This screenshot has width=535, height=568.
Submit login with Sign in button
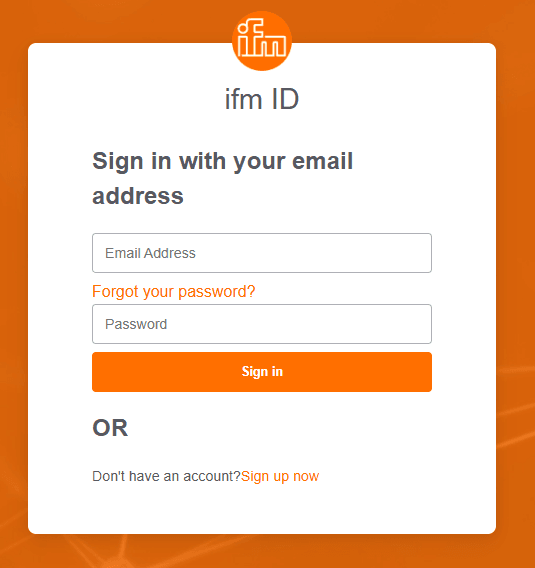262,372
